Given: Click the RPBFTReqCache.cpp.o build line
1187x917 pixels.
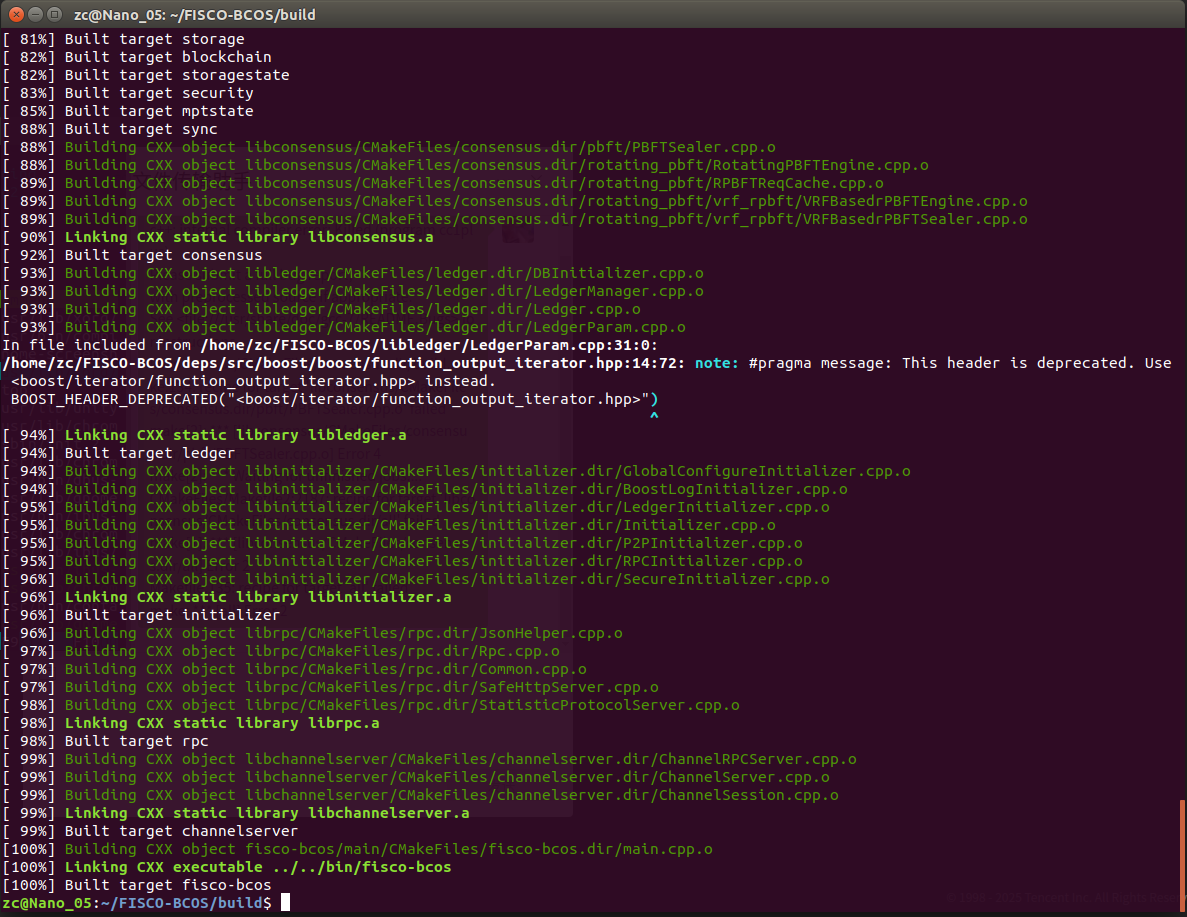Looking at the screenshot, I should (443, 183).
